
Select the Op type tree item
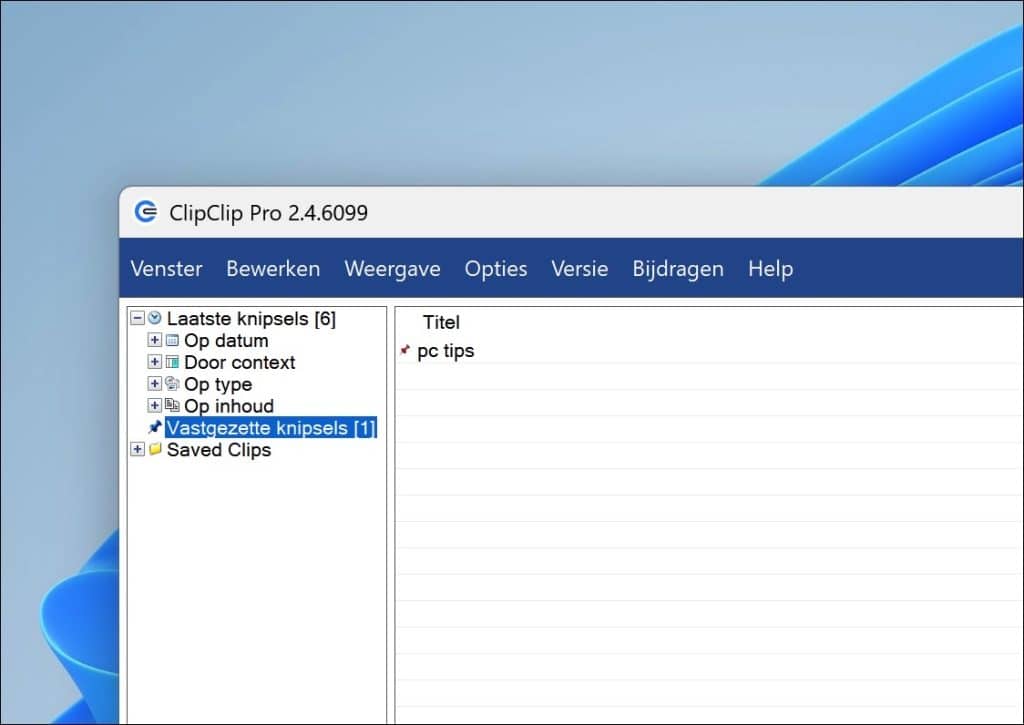coord(218,384)
